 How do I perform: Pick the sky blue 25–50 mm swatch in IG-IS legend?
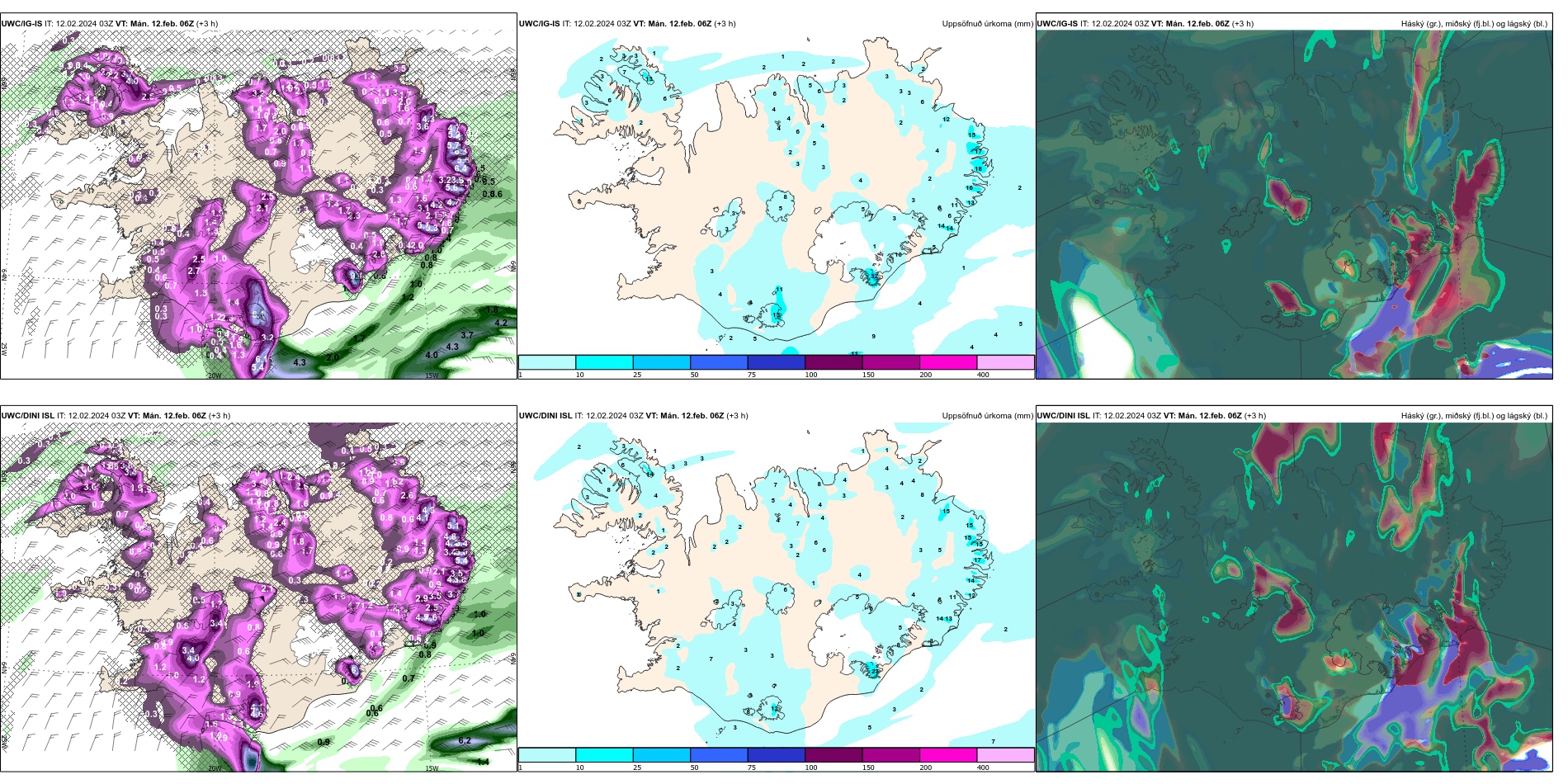662,362
